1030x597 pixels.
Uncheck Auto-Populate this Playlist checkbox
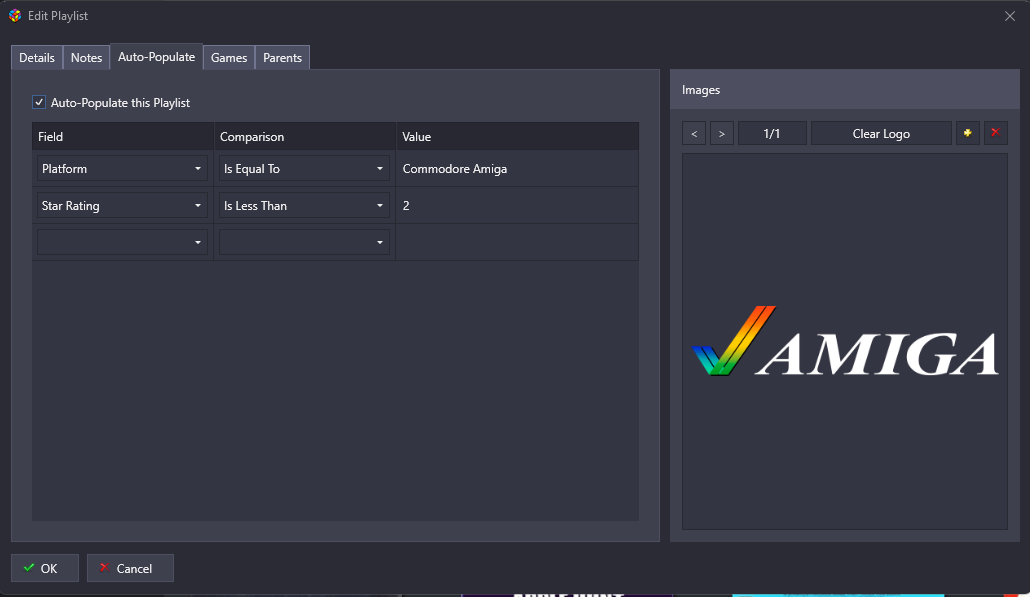(x=39, y=102)
